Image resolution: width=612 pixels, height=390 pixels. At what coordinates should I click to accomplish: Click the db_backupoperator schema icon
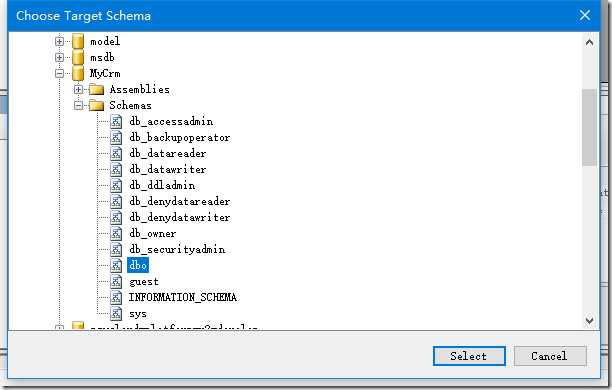116,137
